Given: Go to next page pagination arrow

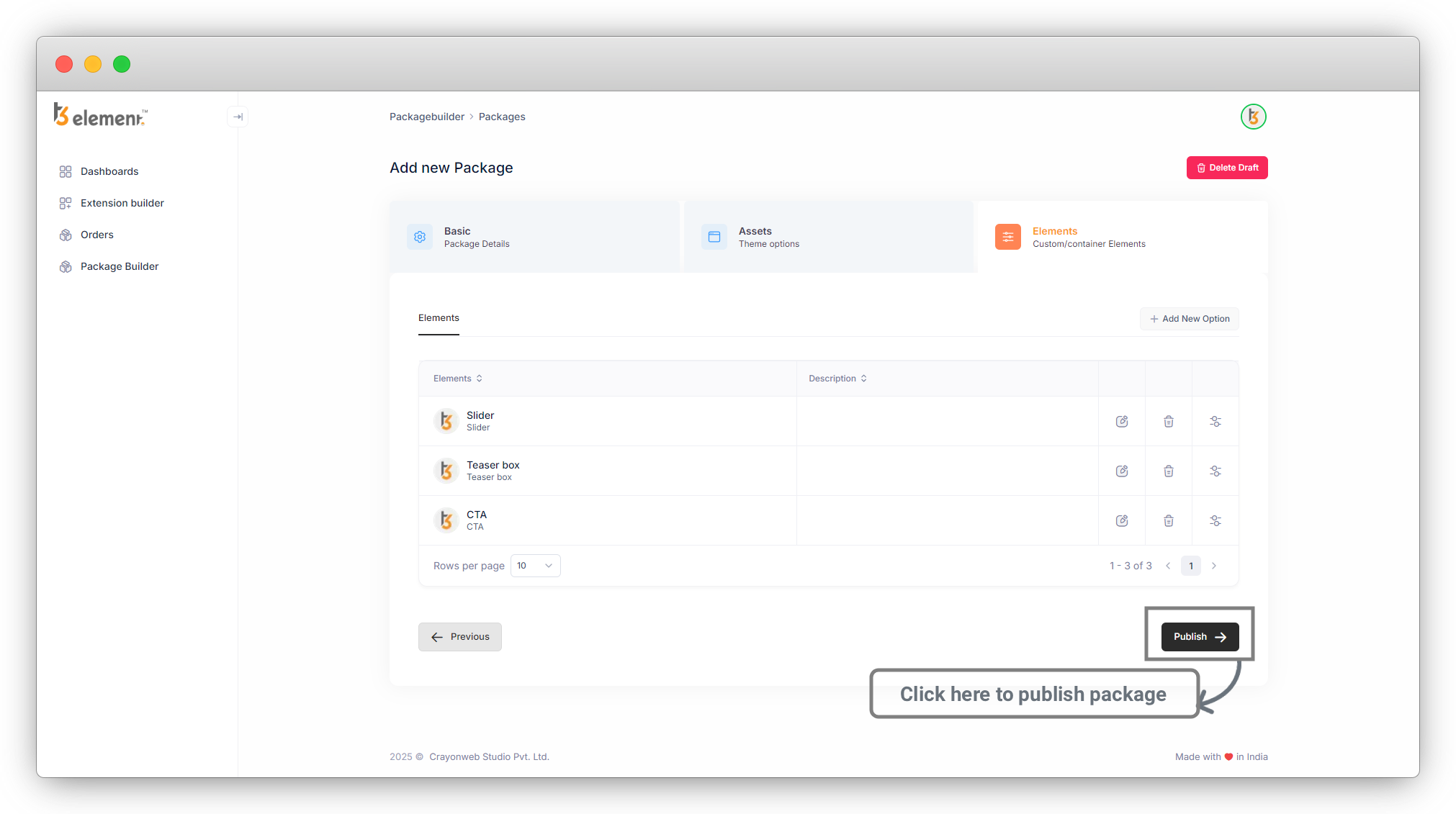Looking at the screenshot, I should (x=1214, y=566).
